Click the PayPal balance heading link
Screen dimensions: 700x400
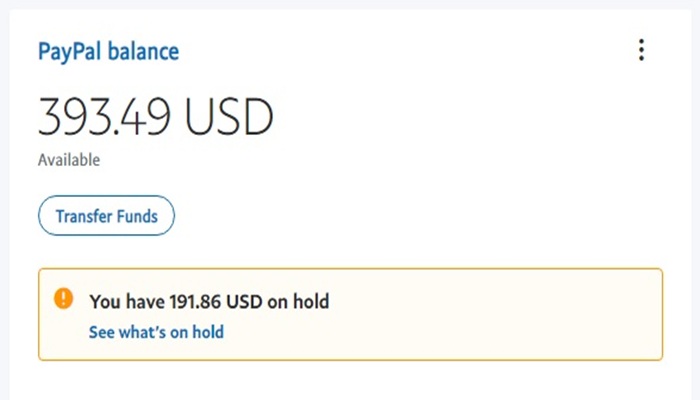coord(108,51)
